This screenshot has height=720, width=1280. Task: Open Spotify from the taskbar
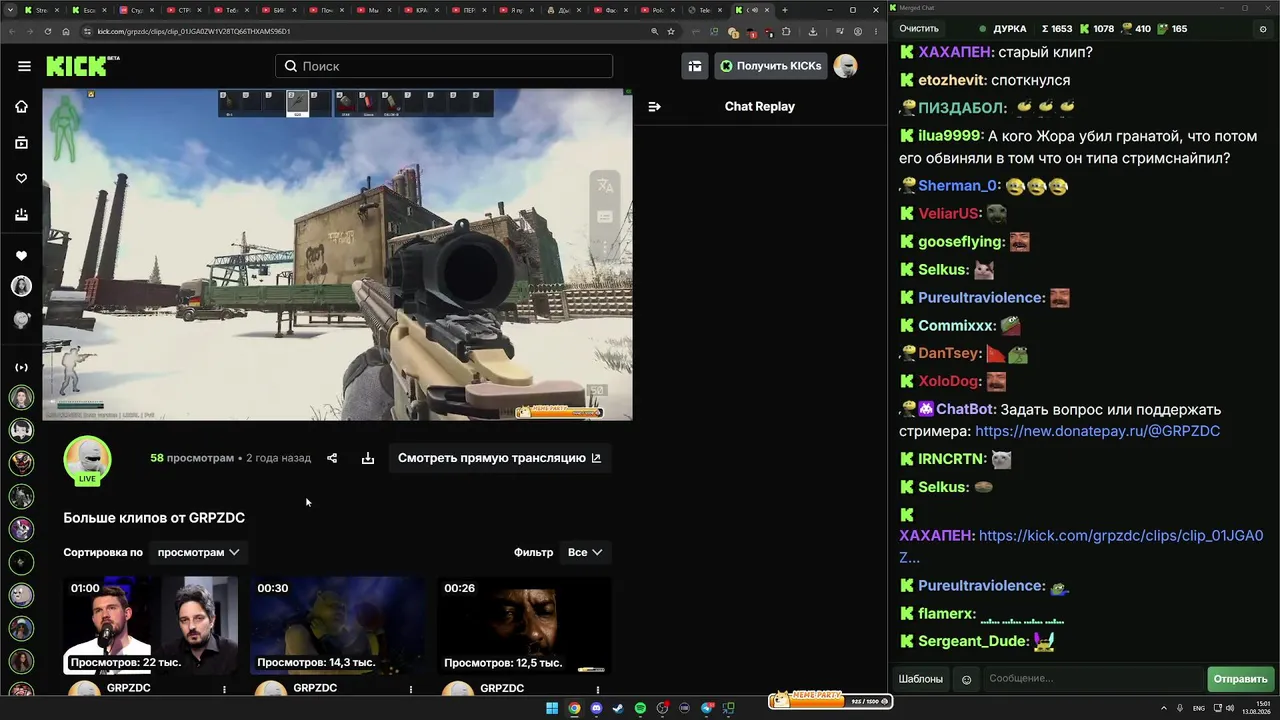(640, 709)
